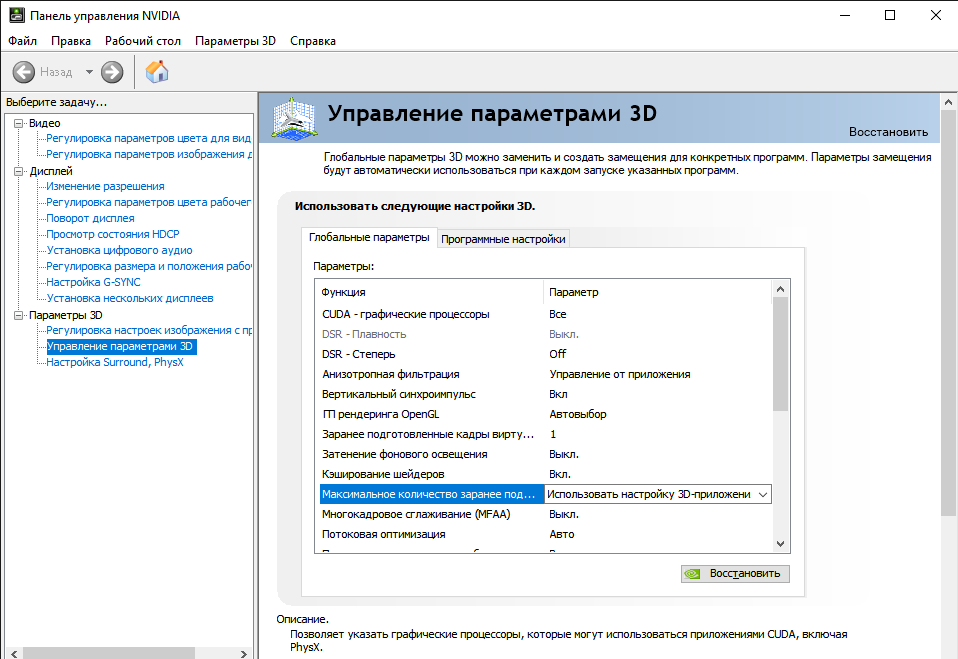Click task tree scroll right arrow
This screenshot has height=659, width=958.
coord(244,654)
